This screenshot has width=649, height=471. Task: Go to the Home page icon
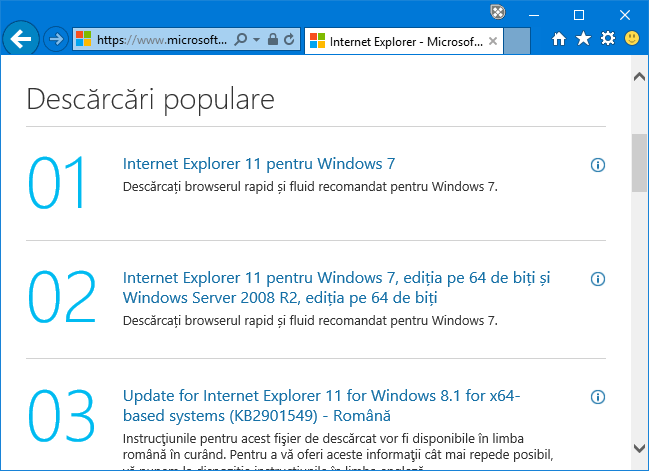point(559,39)
